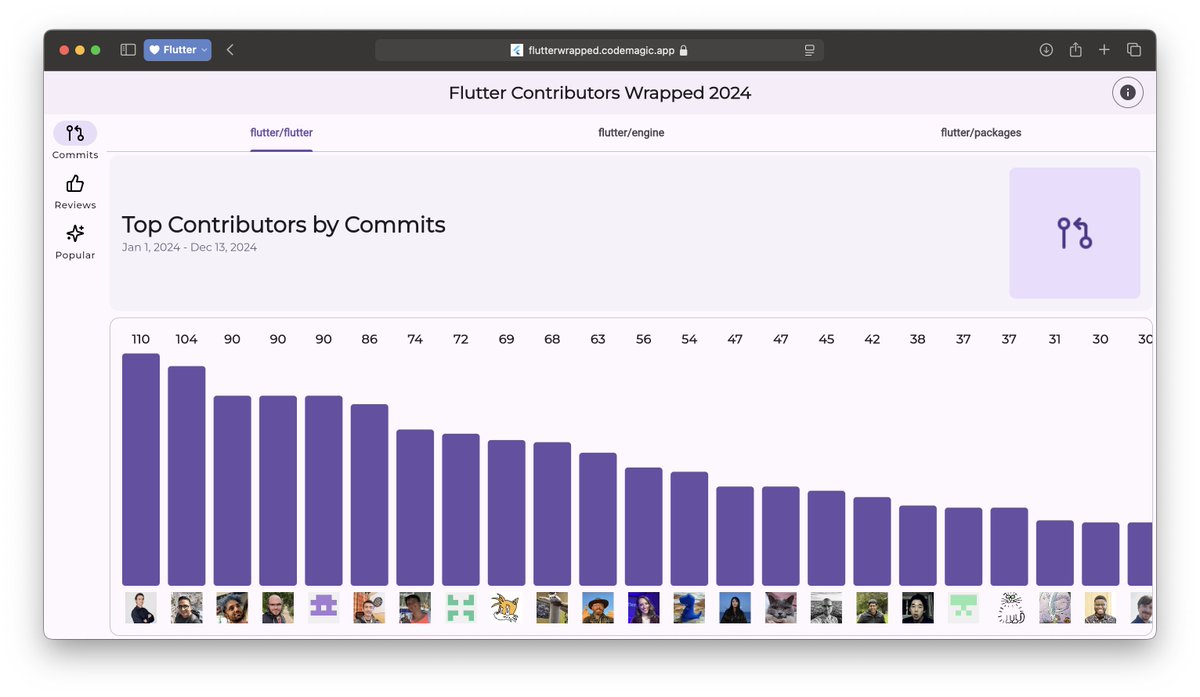Screen dimensions: 1200x697
Task: Open a new tab with the plus button
Action: click(1104, 49)
